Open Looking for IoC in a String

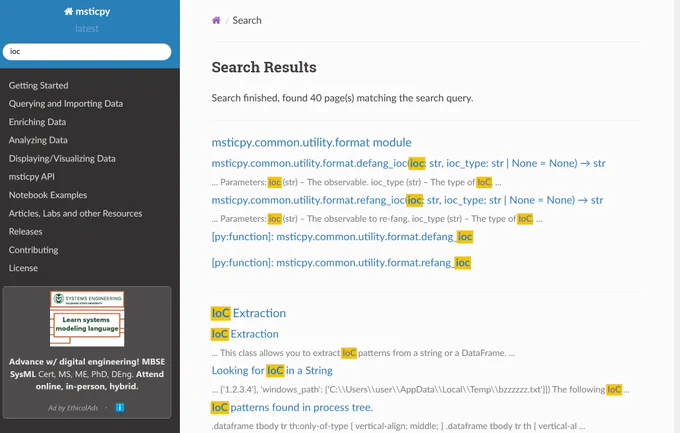pyautogui.click(x=272, y=371)
